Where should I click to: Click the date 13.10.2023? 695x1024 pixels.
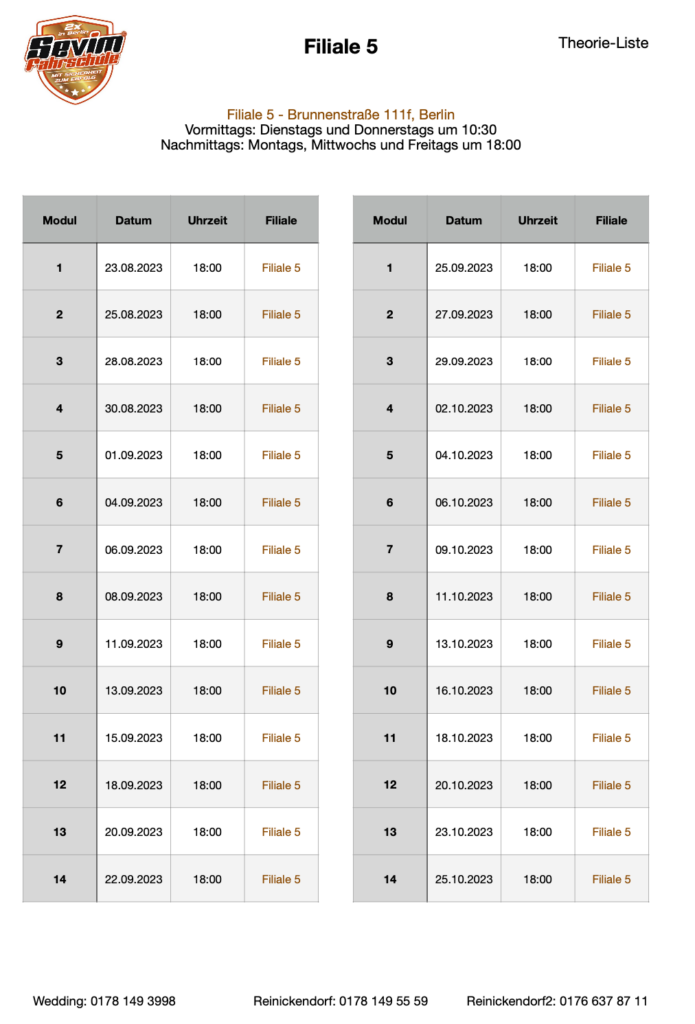tap(464, 644)
